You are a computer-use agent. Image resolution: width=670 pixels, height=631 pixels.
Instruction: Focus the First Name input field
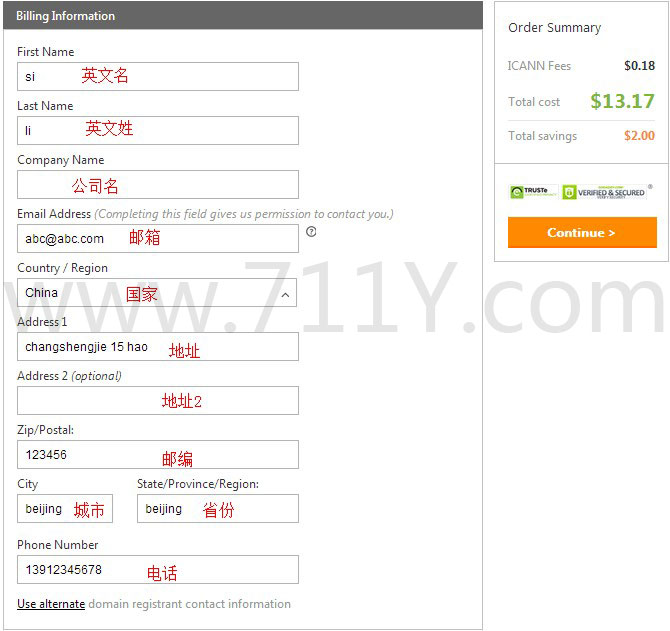click(x=157, y=77)
